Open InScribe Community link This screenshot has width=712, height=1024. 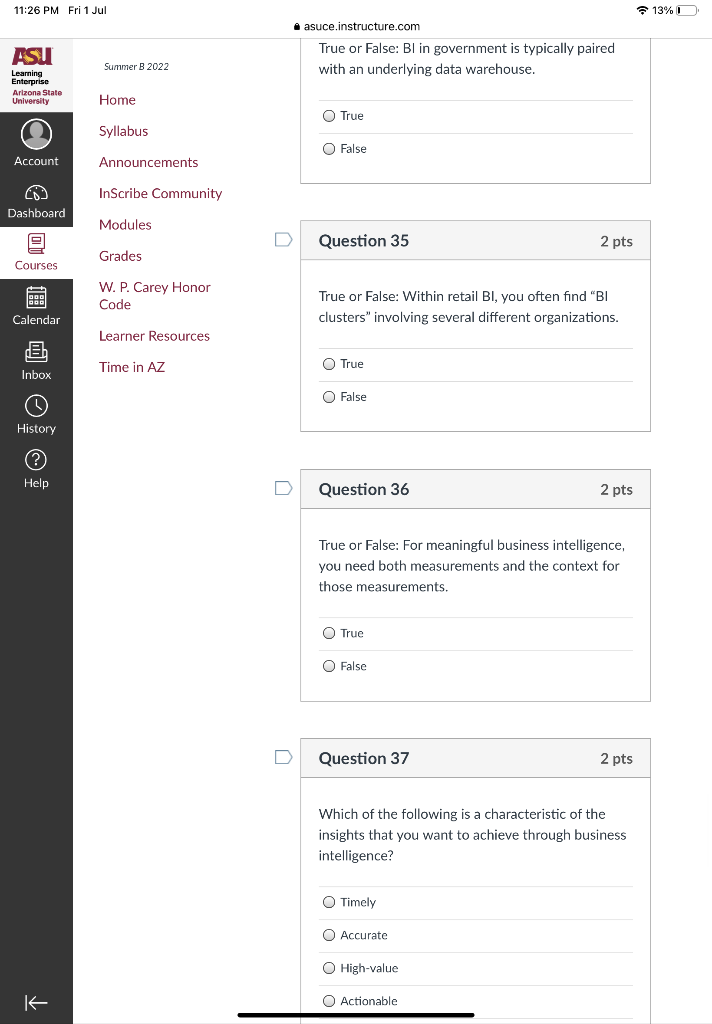(x=161, y=193)
